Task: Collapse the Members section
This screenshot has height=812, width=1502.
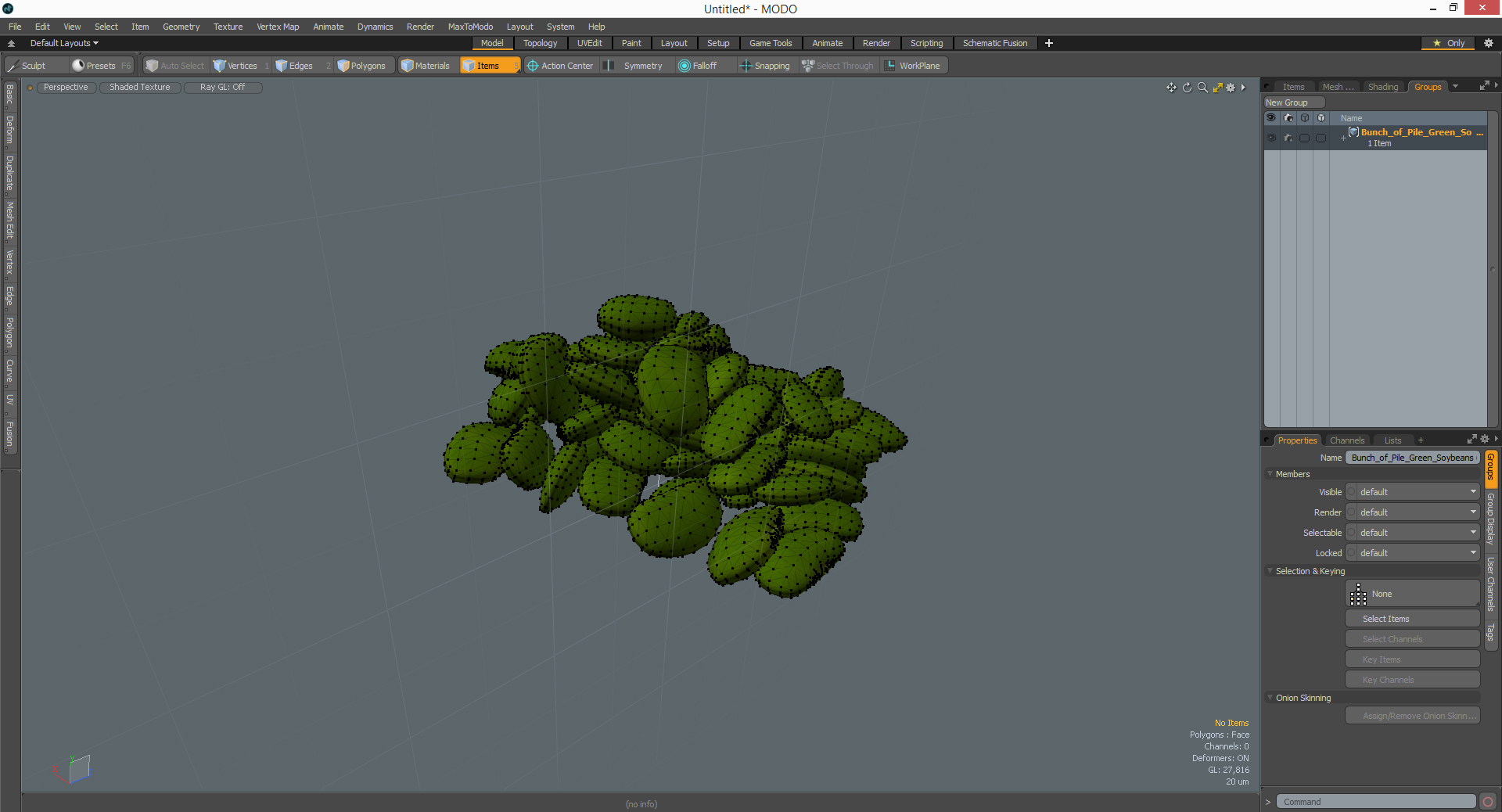Action: [x=1270, y=474]
